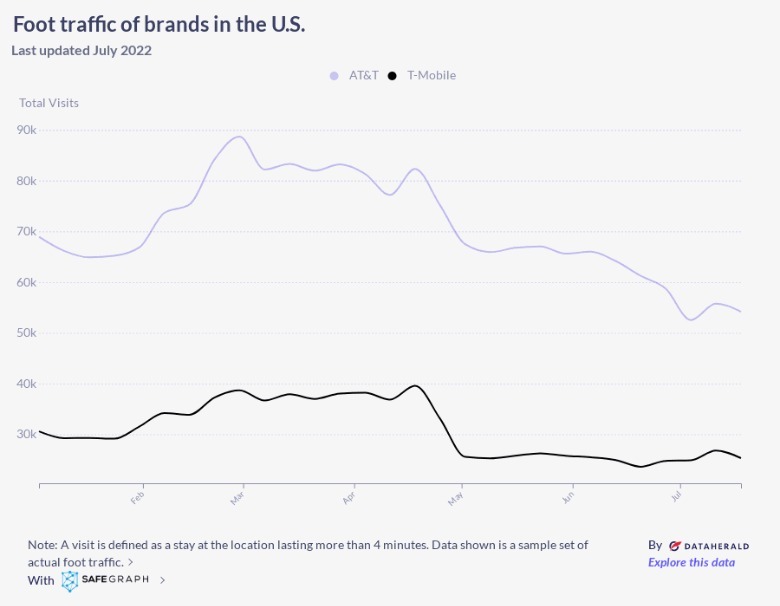This screenshot has width=780, height=606.
Task: Click the DataHerald logo icon
Action: (675, 546)
